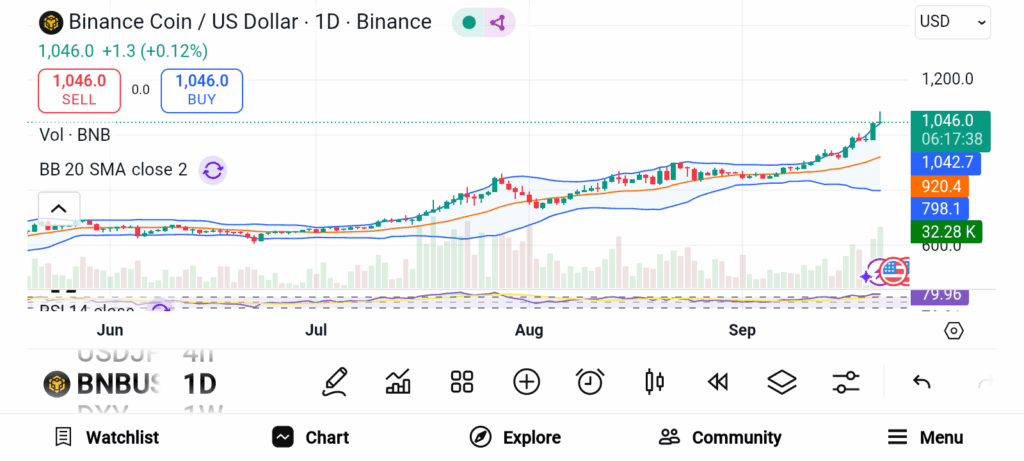Open the USD currency dropdown
This screenshot has height=461, width=1024.
tap(952, 22)
